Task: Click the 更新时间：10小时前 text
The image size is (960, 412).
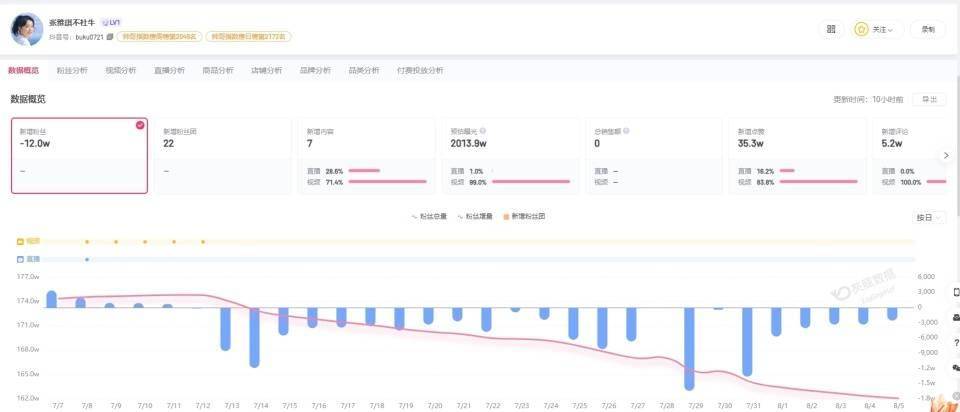Action: tap(868, 99)
